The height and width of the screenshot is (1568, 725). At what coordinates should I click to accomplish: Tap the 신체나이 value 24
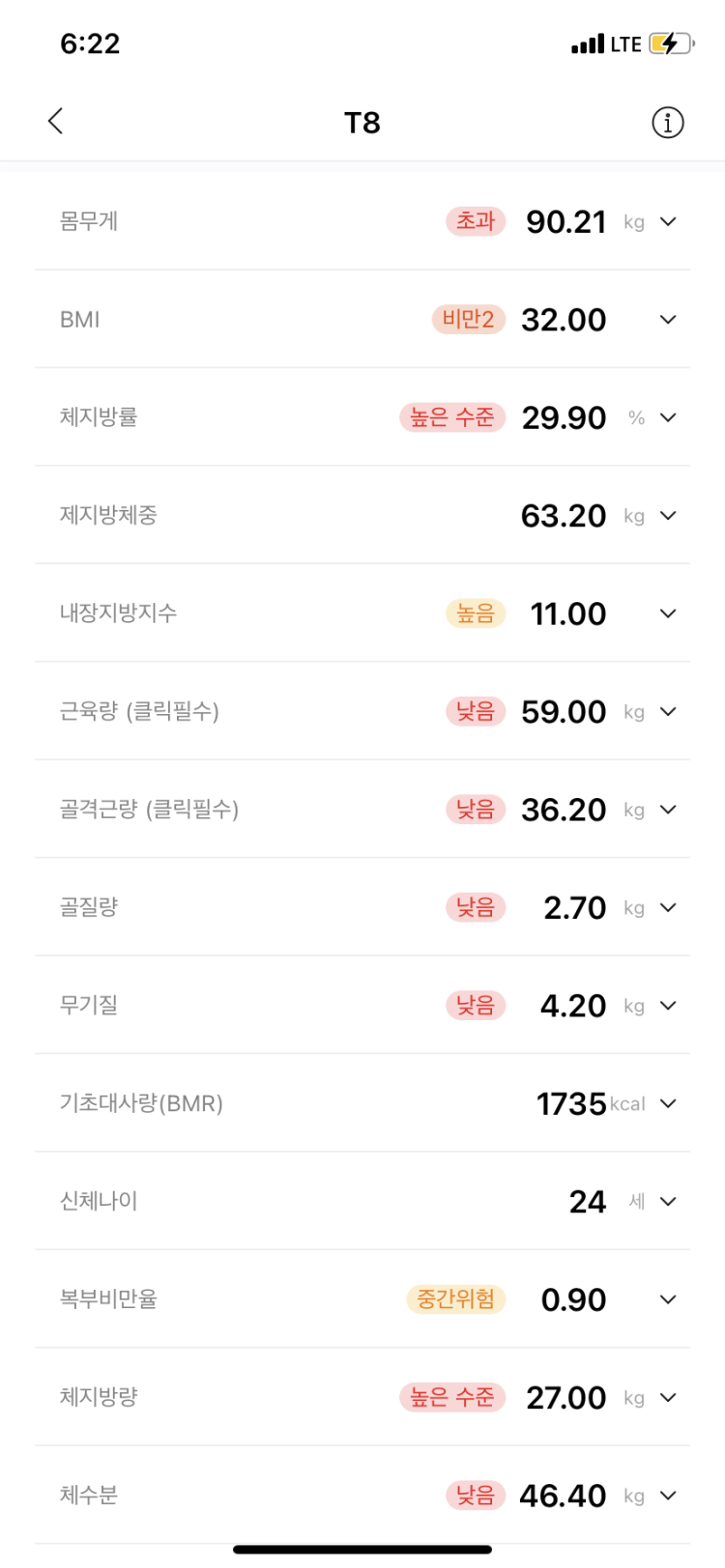(587, 1202)
